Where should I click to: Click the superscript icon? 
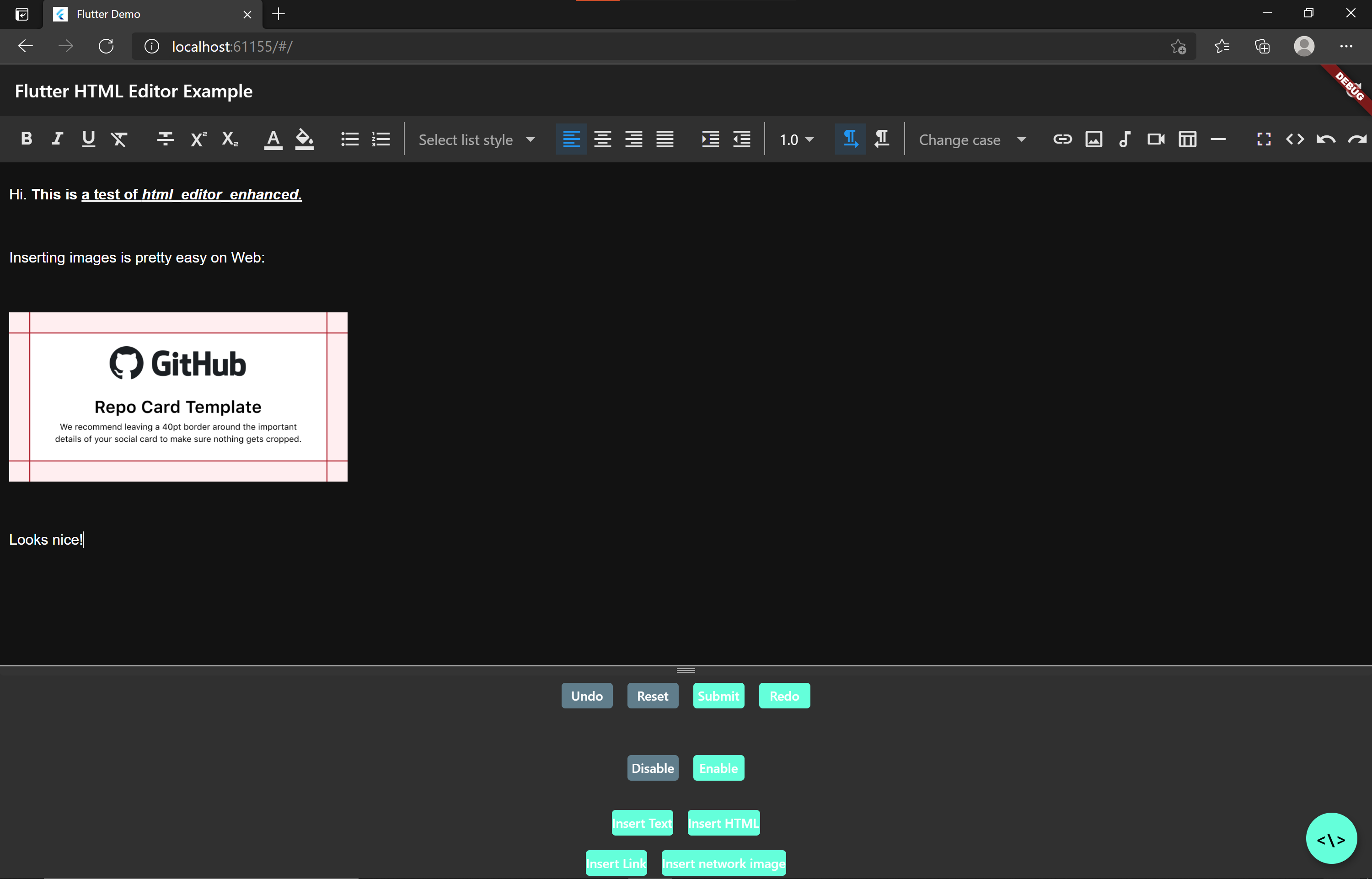(x=198, y=139)
